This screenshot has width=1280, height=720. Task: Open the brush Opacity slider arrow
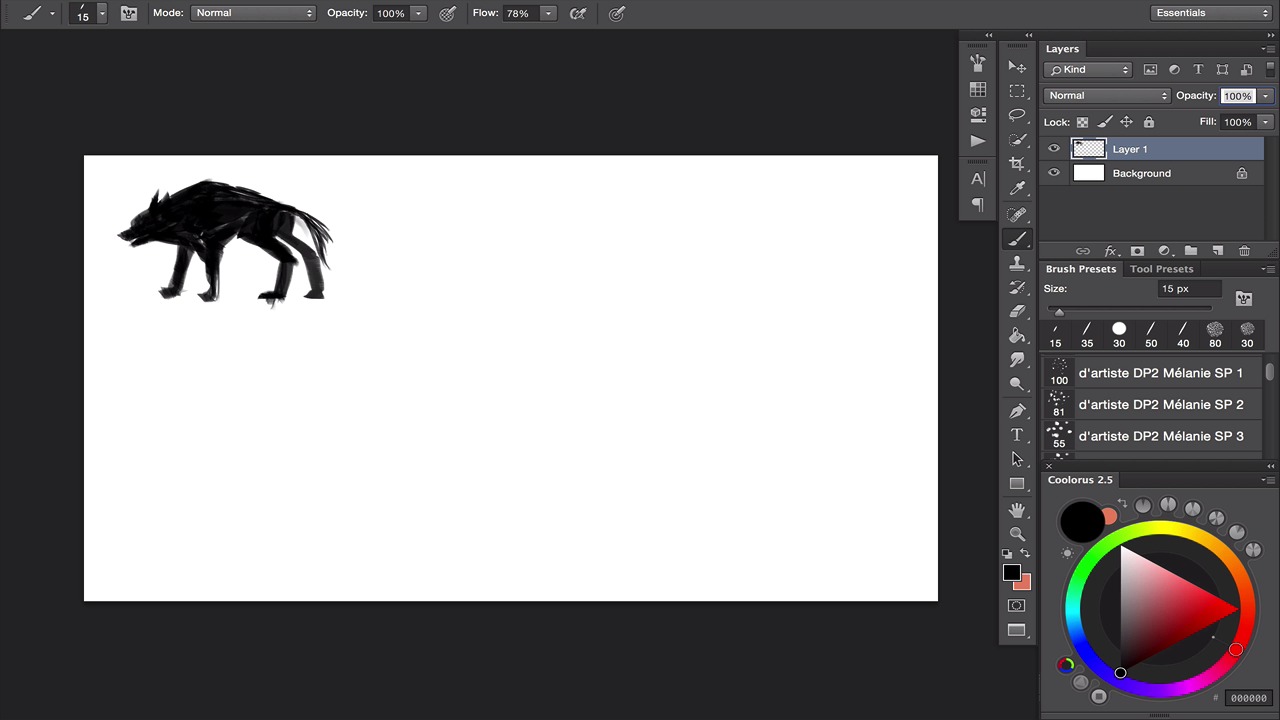(x=418, y=13)
